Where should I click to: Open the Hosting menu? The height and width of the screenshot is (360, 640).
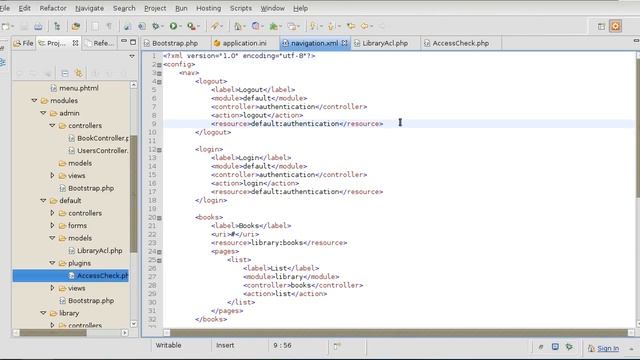click(209, 8)
